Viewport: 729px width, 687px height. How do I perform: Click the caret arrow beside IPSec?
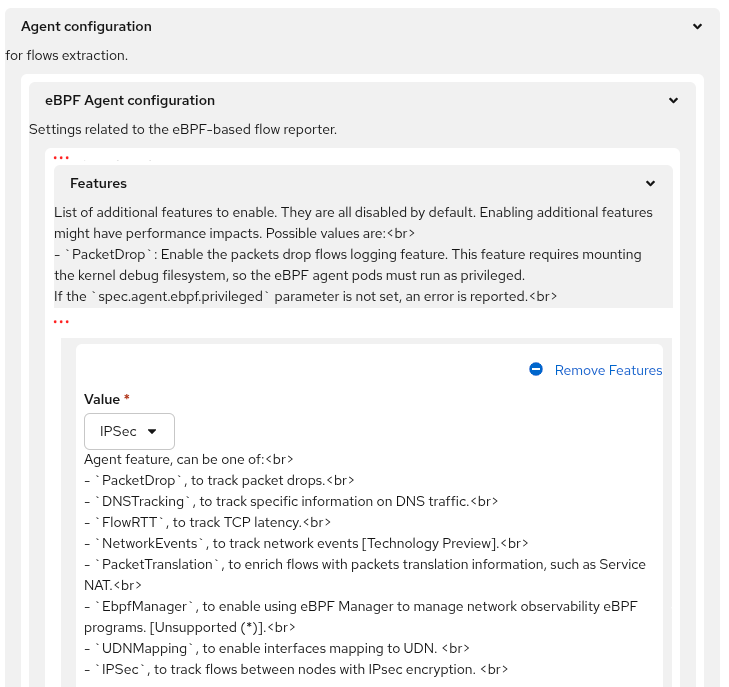(x=152, y=431)
